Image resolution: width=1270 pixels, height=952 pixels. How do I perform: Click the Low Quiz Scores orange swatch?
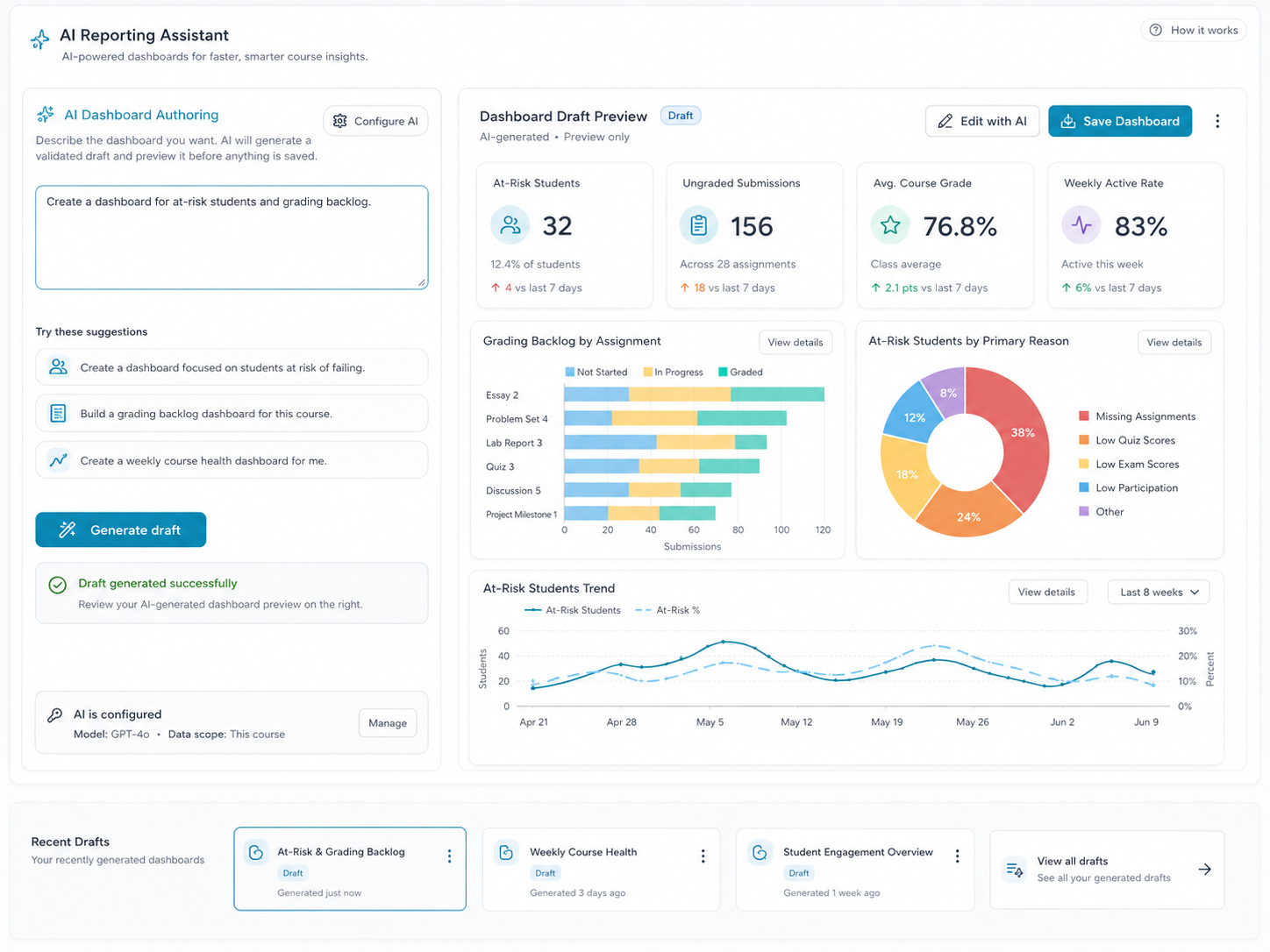pyautogui.click(x=1084, y=440)
